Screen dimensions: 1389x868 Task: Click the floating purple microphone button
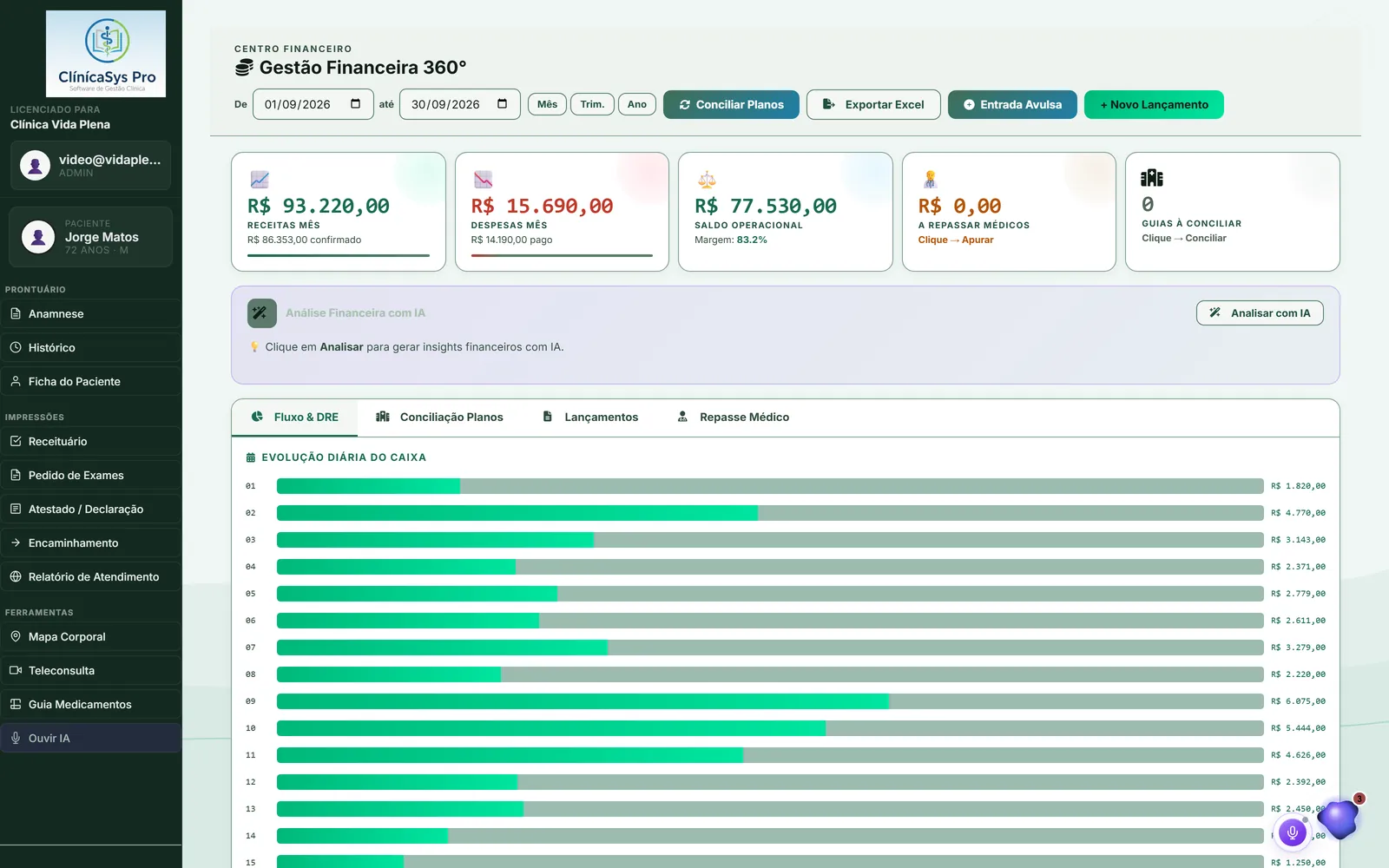click(x=1292, y=833)
